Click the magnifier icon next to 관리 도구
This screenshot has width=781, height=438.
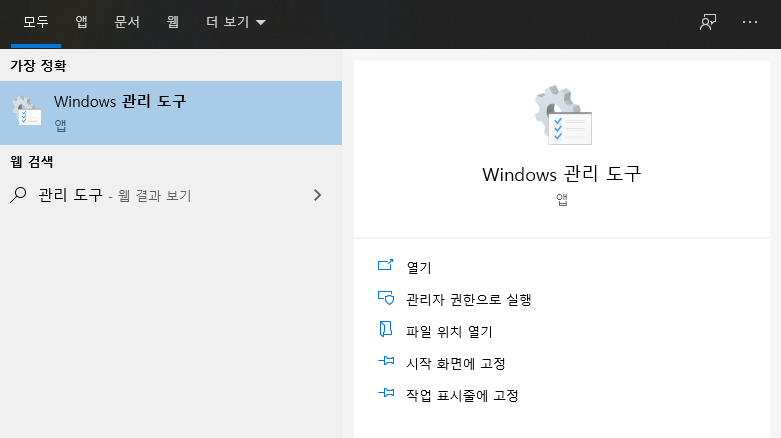click(x=18, y=195)
